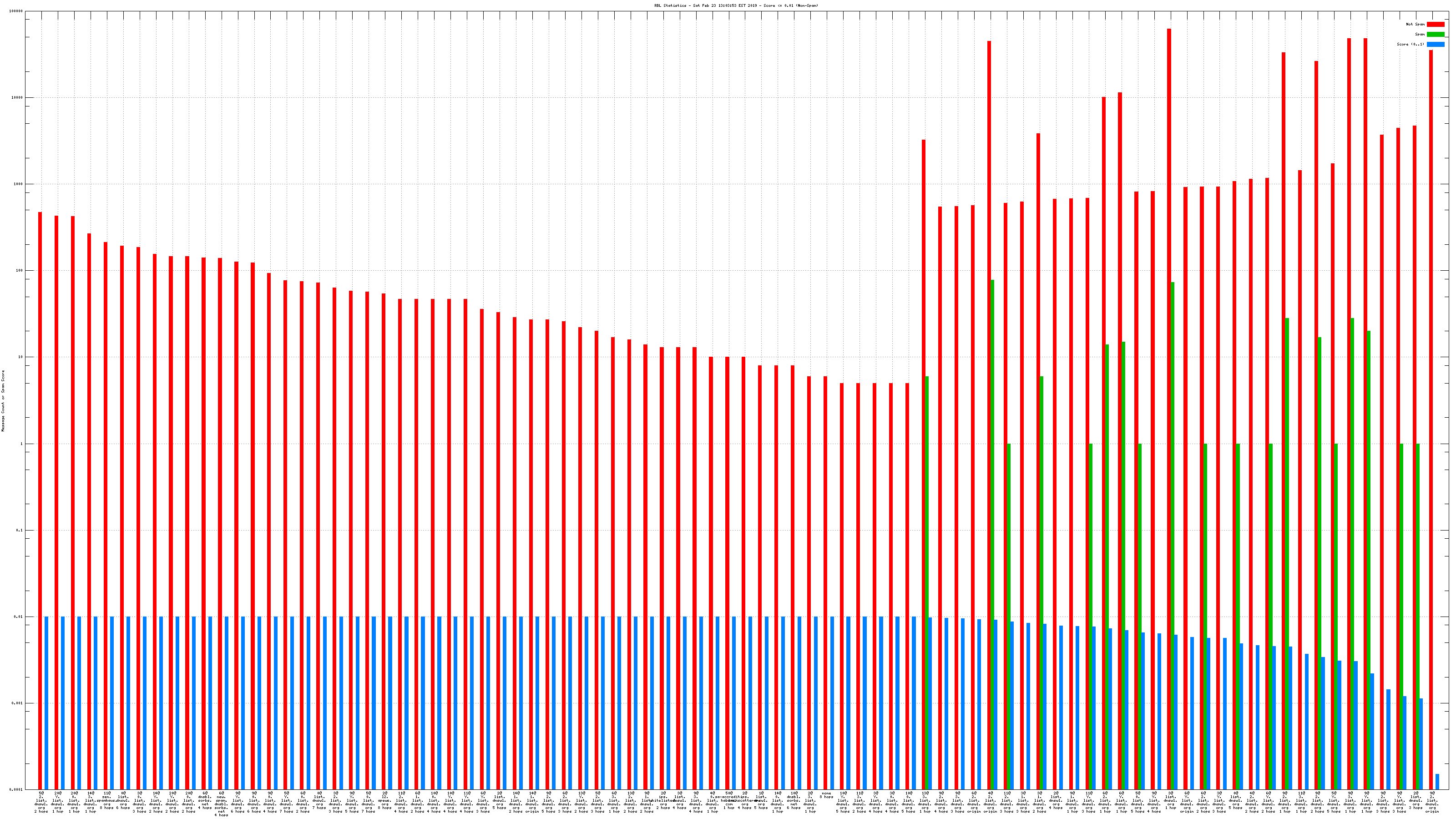Click the 'Not Spam' legend label
This screenshot has height=819, width=1456.
1416,24
